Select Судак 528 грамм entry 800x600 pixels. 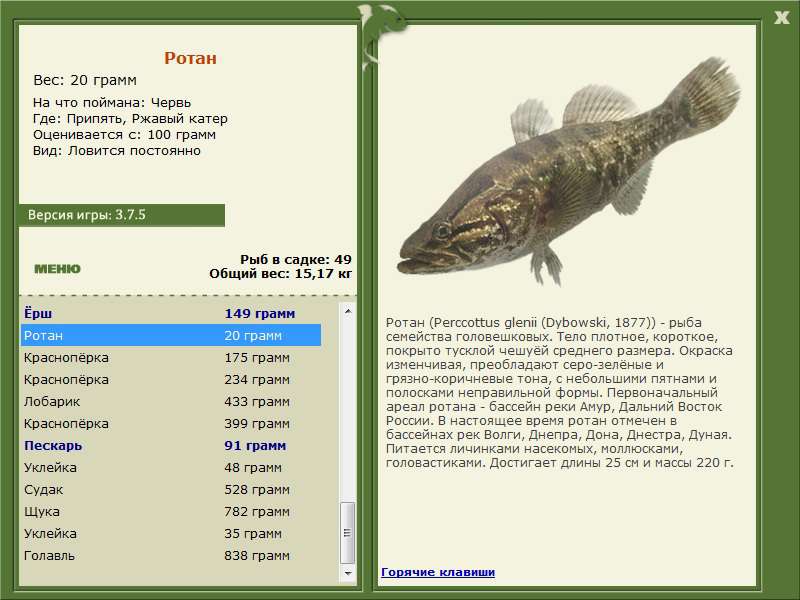click(171, 489)
